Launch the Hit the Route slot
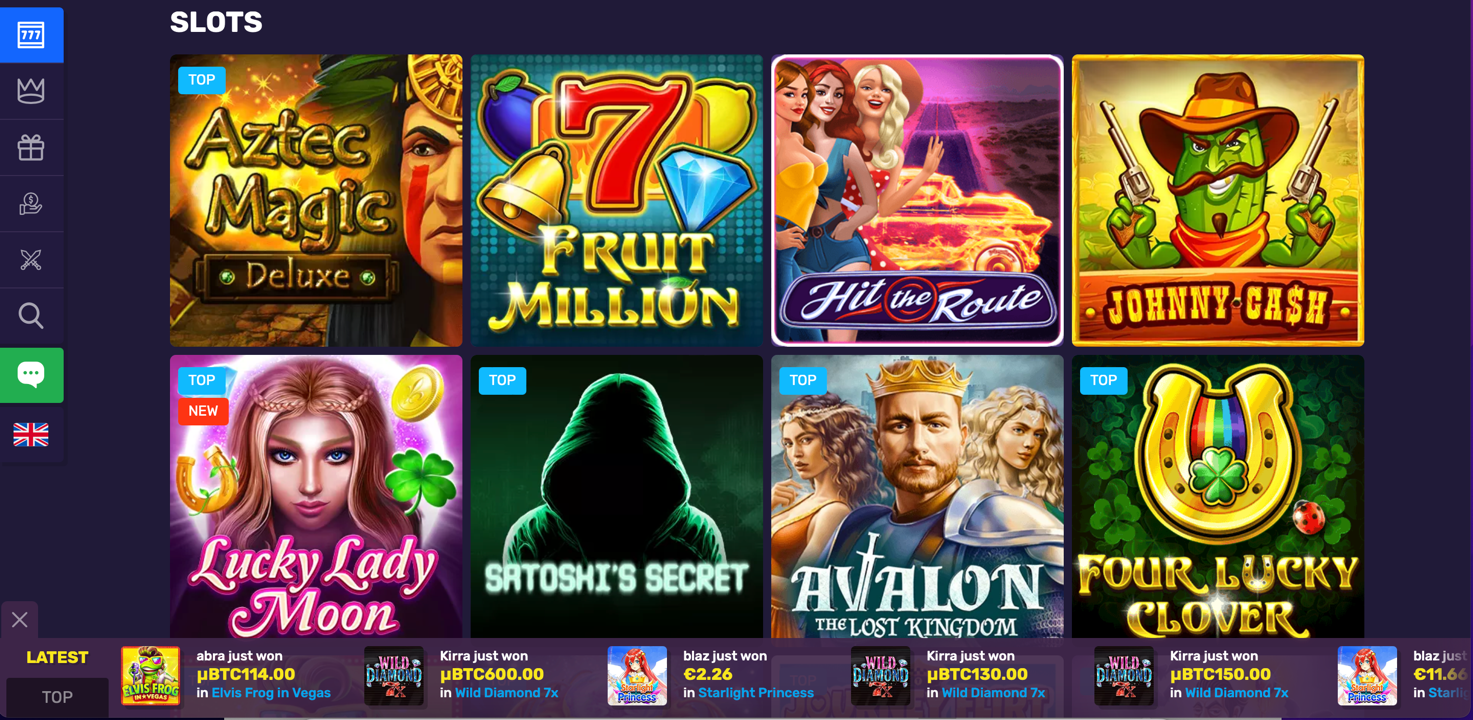 tap(917, 201)
